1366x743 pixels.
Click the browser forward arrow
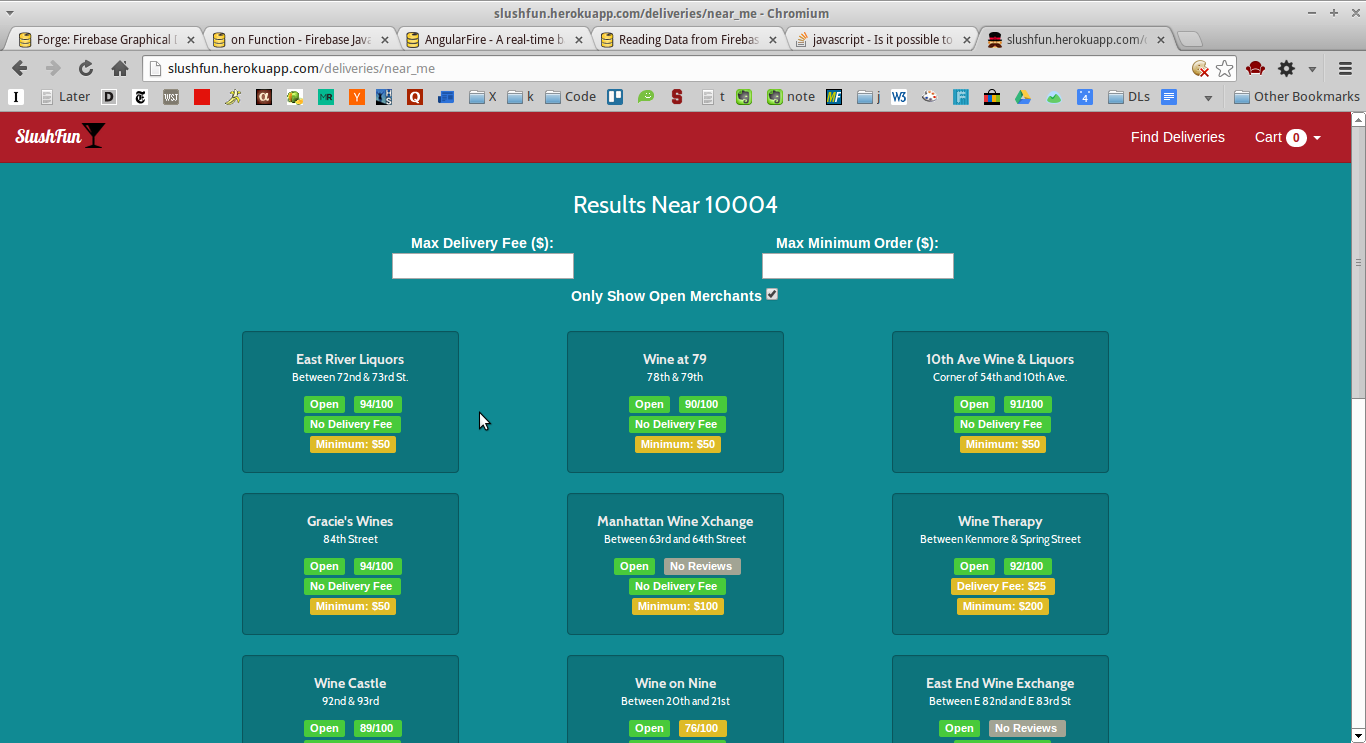pyautogui.click(x=53, y=68)
